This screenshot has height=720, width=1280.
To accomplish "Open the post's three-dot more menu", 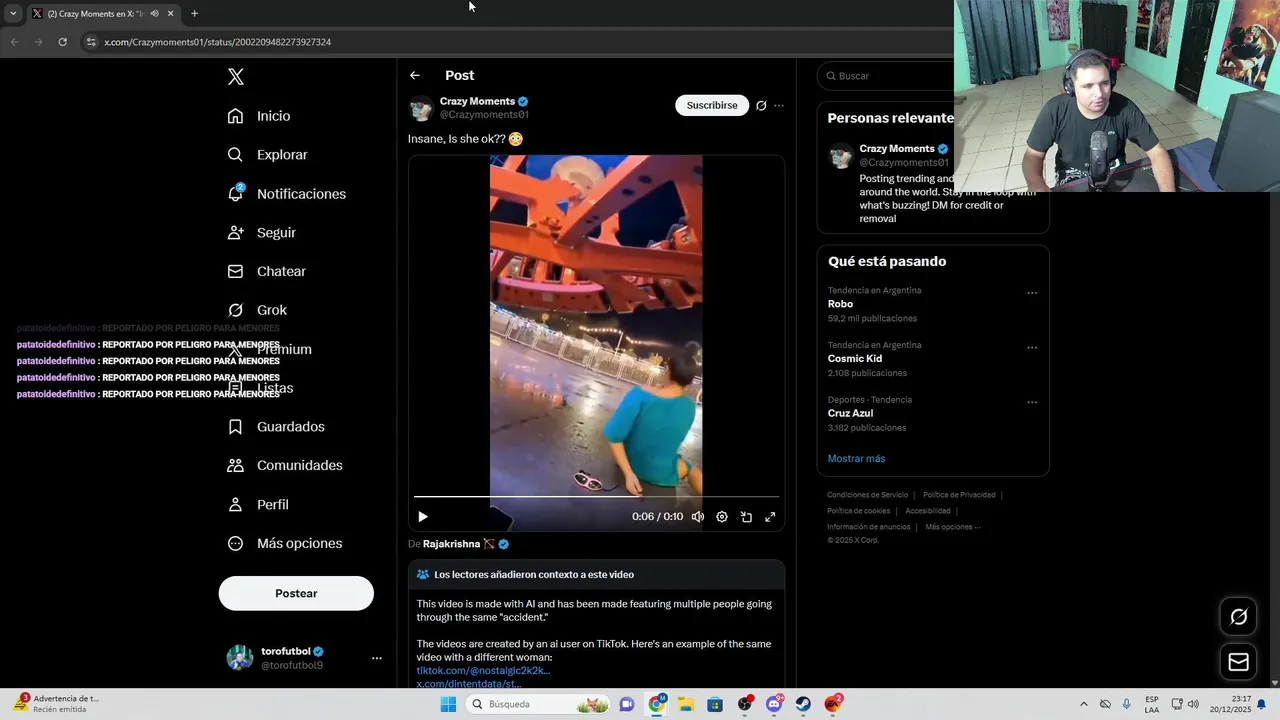I will click(779, 105).
